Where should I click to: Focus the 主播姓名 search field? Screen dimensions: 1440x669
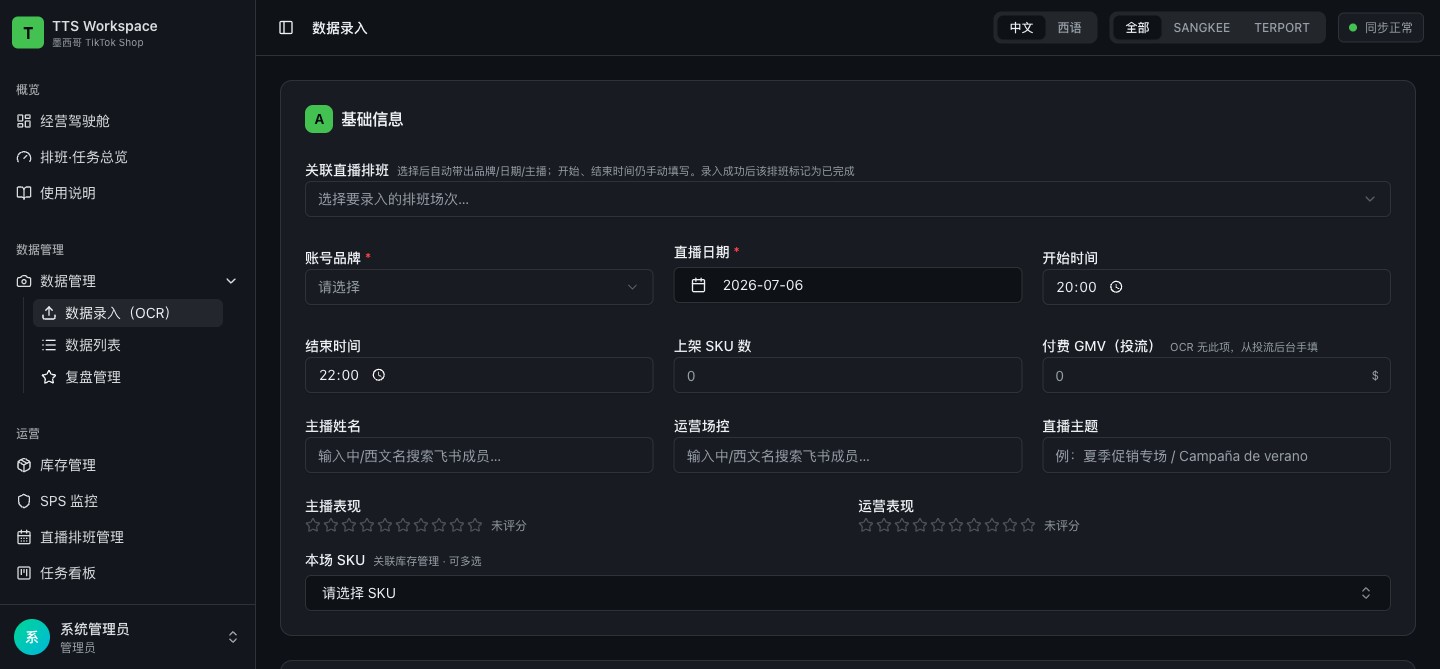tap(479, 455)
